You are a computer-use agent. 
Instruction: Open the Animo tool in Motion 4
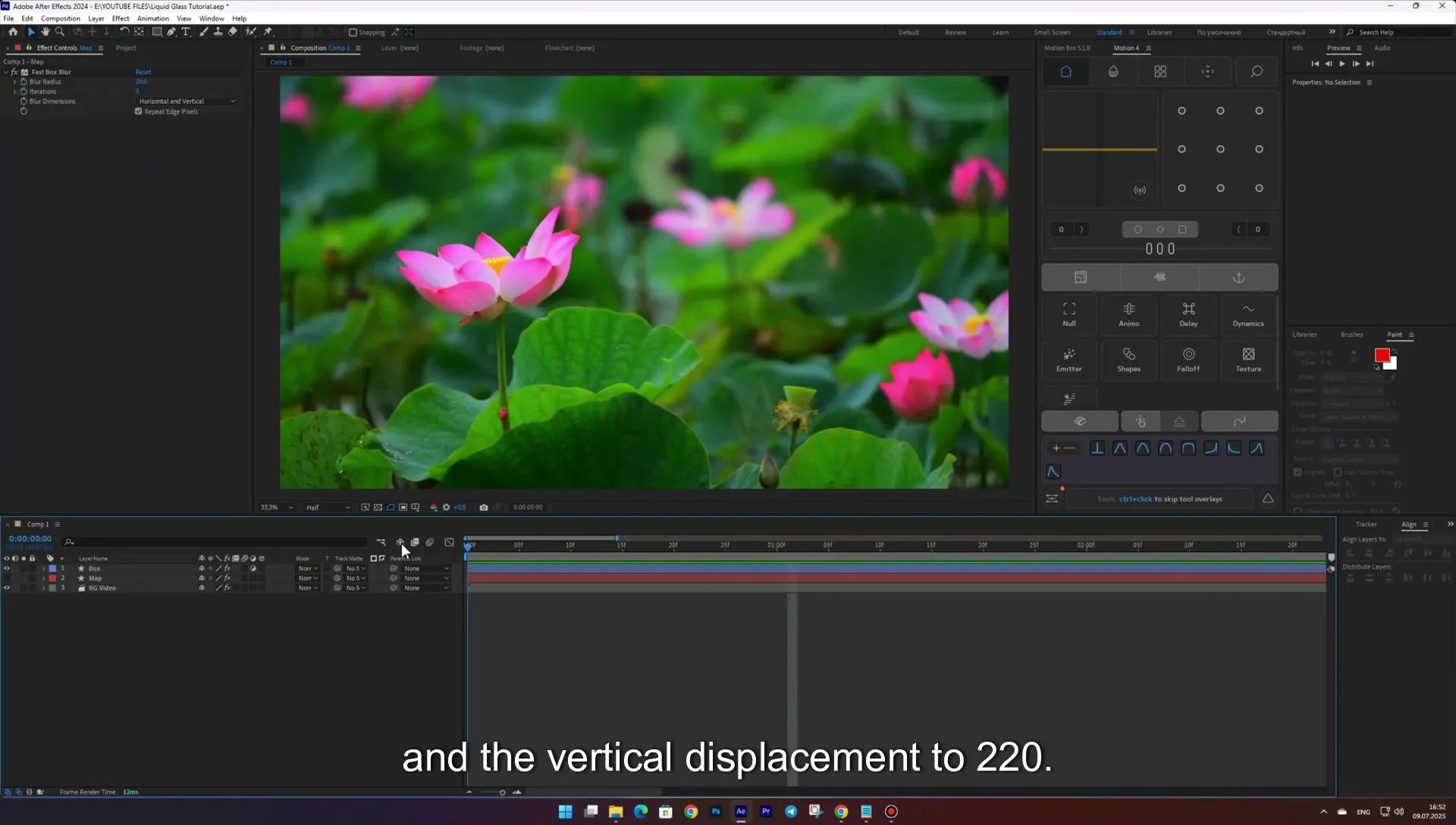tap(1129, 314)
